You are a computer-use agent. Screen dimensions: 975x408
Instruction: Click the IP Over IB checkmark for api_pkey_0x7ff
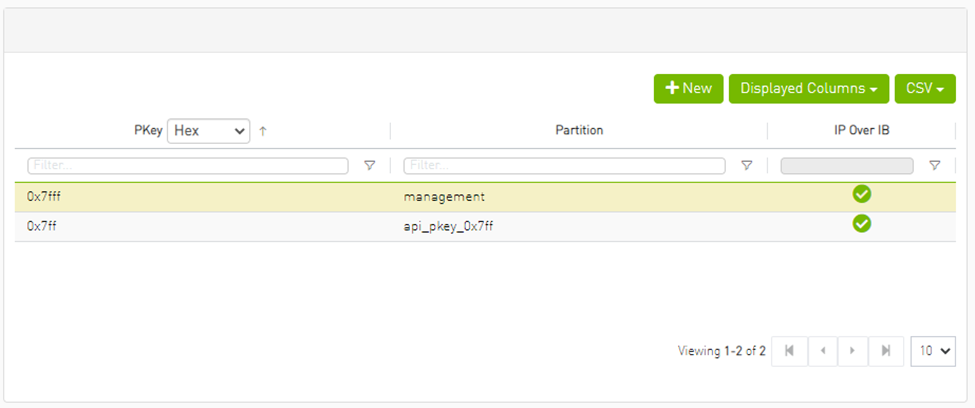(861, 225)
